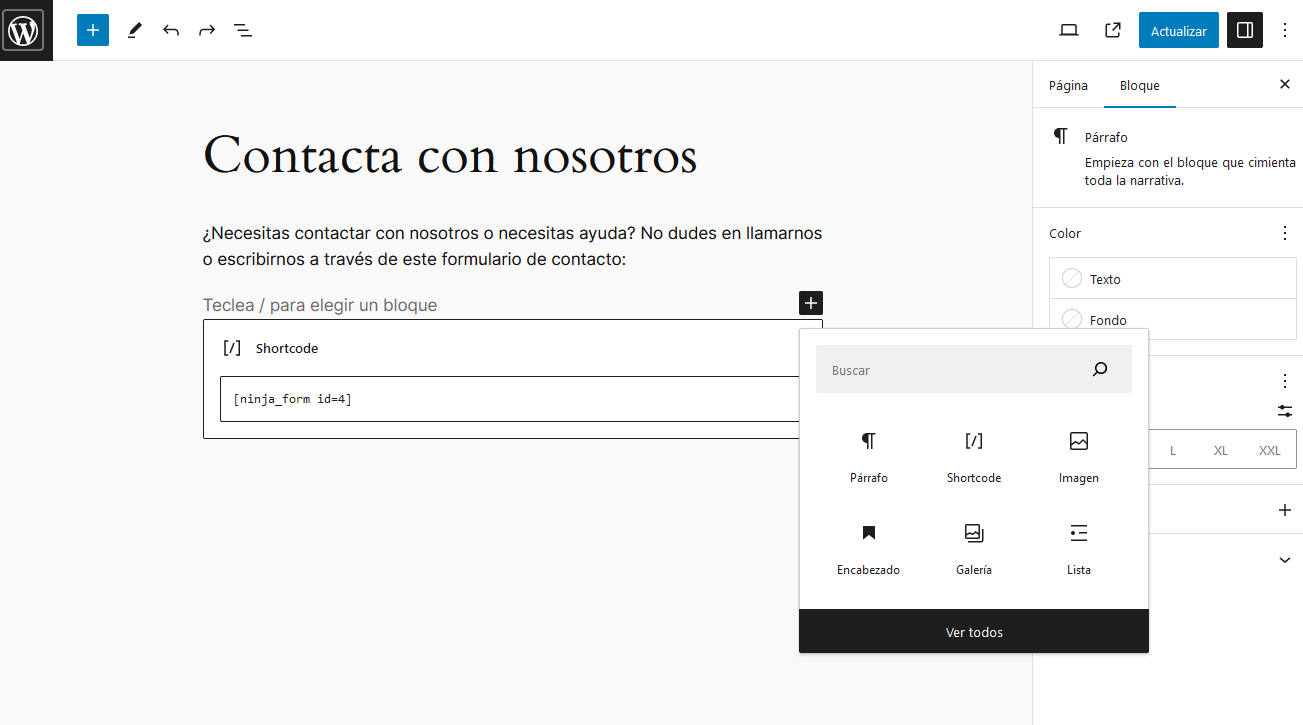Edit the ninja_form shortcode text field
The width and height of the screenshot is (1303, 725).
pos(510,399)
